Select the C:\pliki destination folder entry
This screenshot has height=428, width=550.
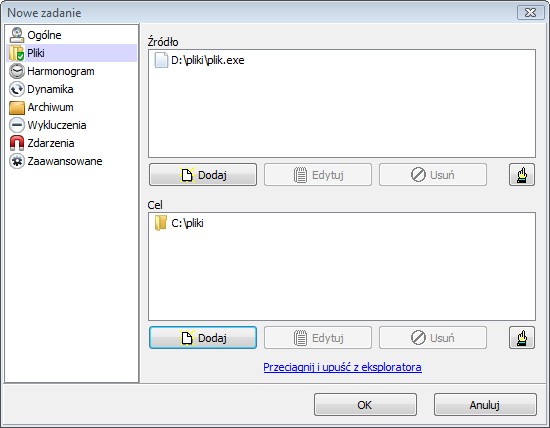179,223
